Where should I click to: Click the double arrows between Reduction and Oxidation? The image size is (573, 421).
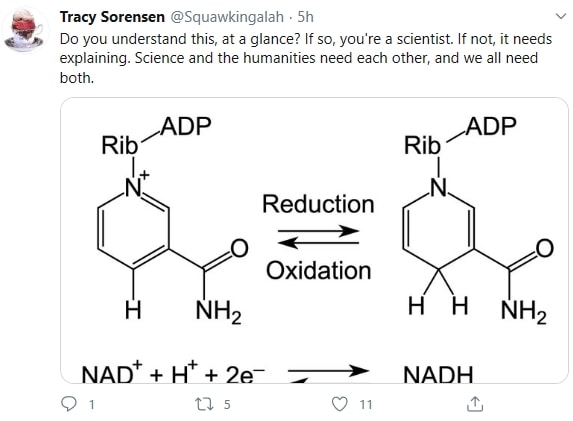pos(318,237)
